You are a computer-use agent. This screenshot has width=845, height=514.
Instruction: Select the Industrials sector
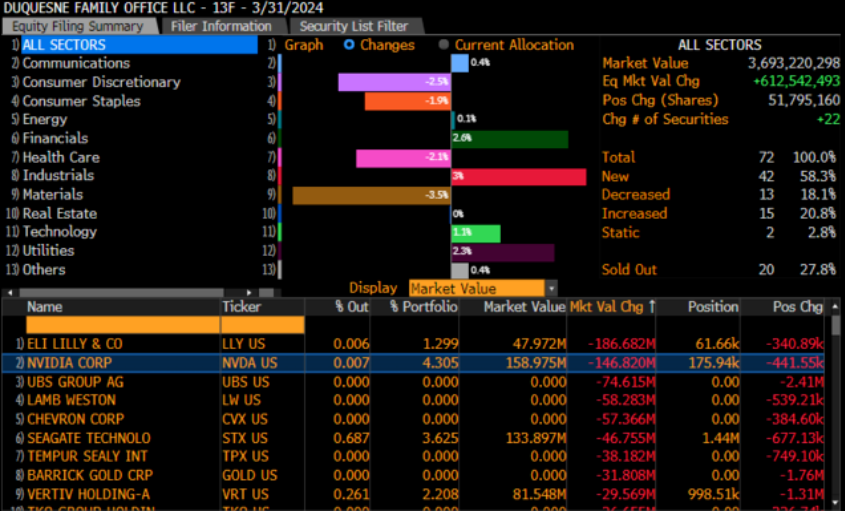point(58,175)
